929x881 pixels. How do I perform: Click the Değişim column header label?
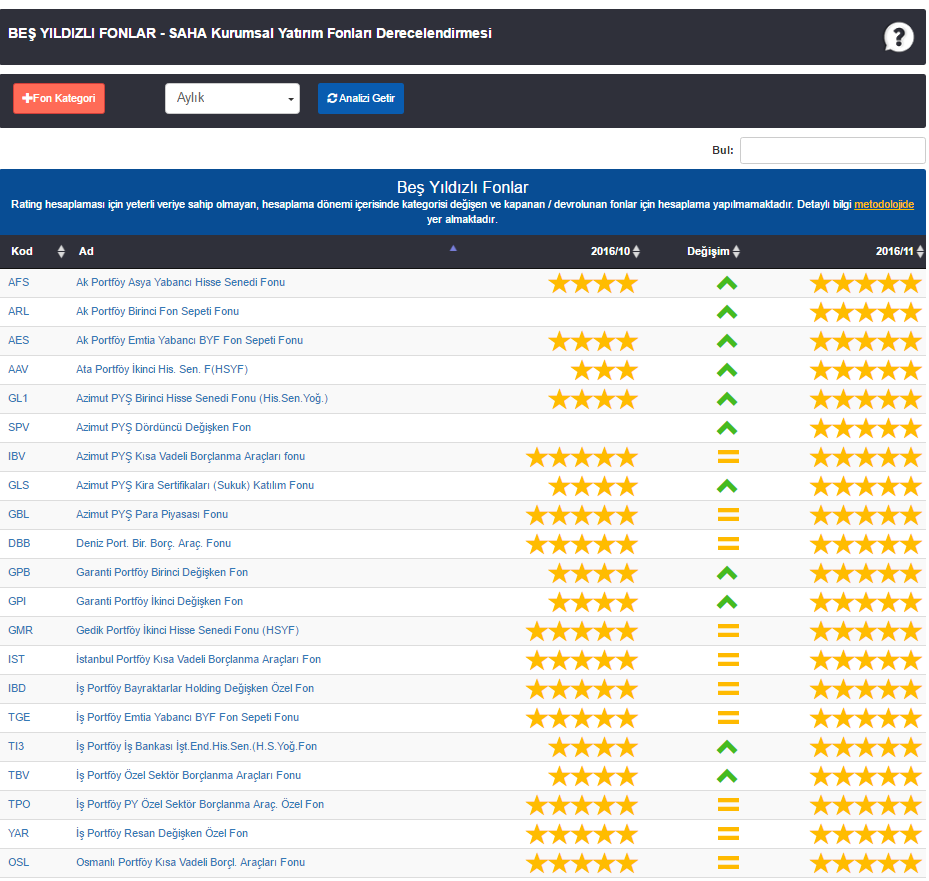[707, 252]
